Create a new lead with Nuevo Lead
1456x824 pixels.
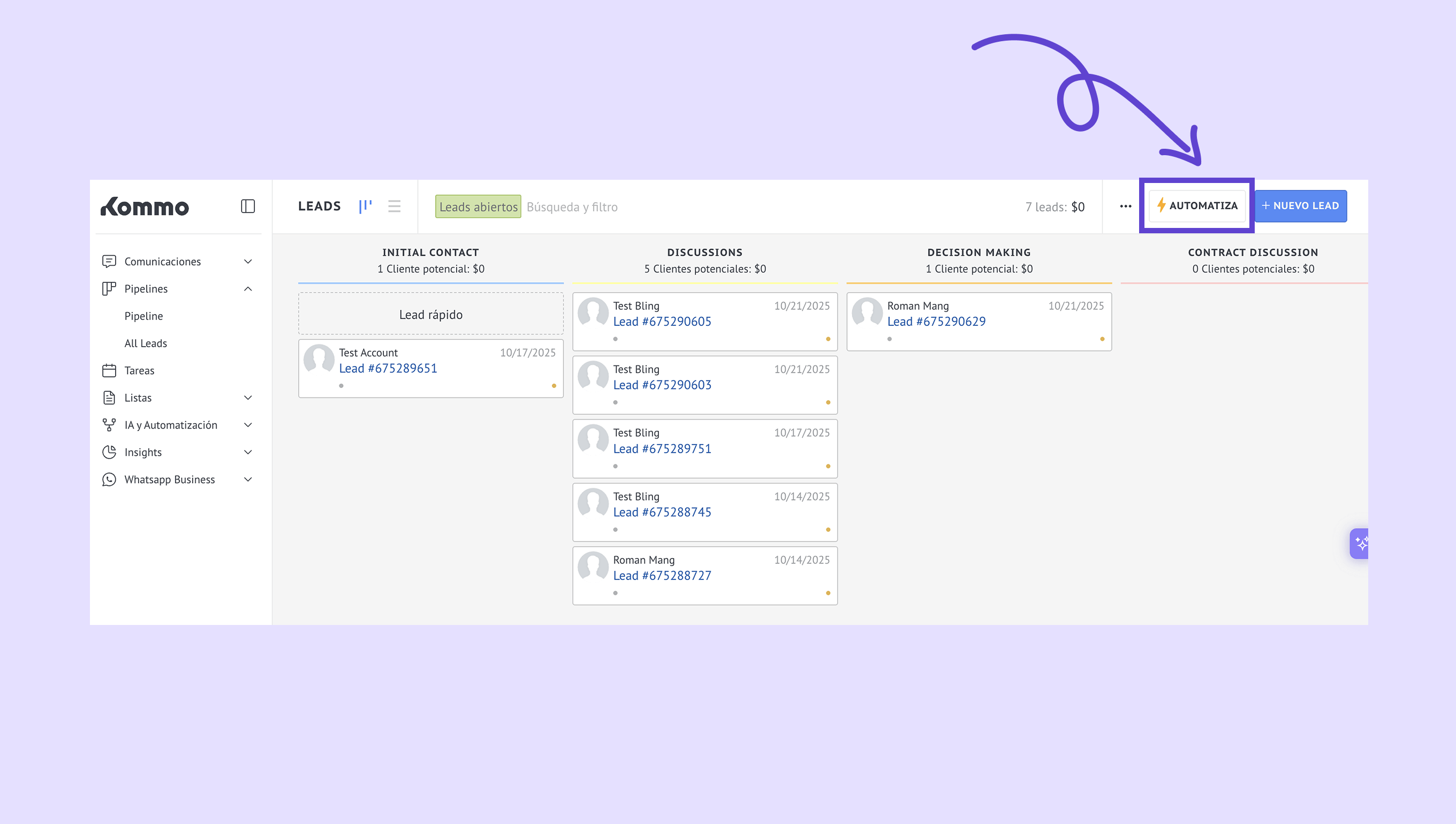(1300, 206)
